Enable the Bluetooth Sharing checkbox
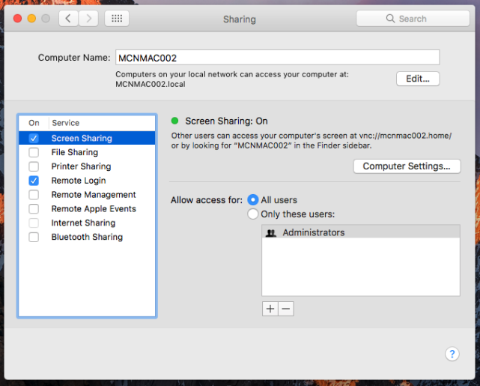Screen dimensions: 480x386 pos(34,237)
